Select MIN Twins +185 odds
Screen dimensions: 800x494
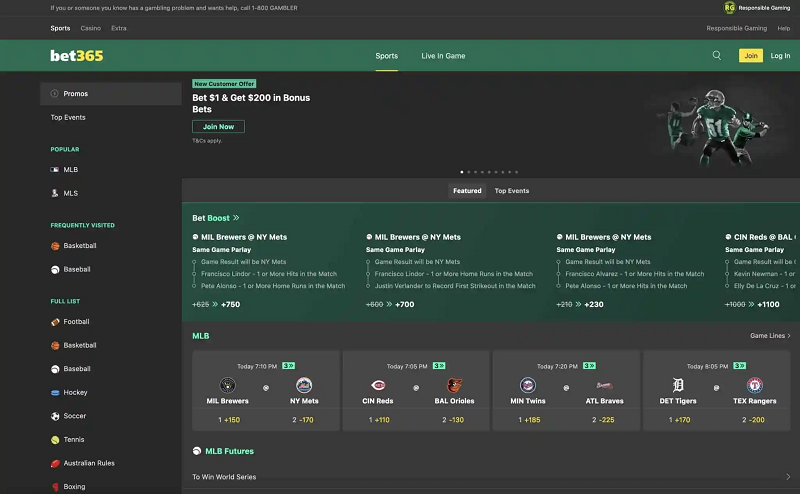529,420
